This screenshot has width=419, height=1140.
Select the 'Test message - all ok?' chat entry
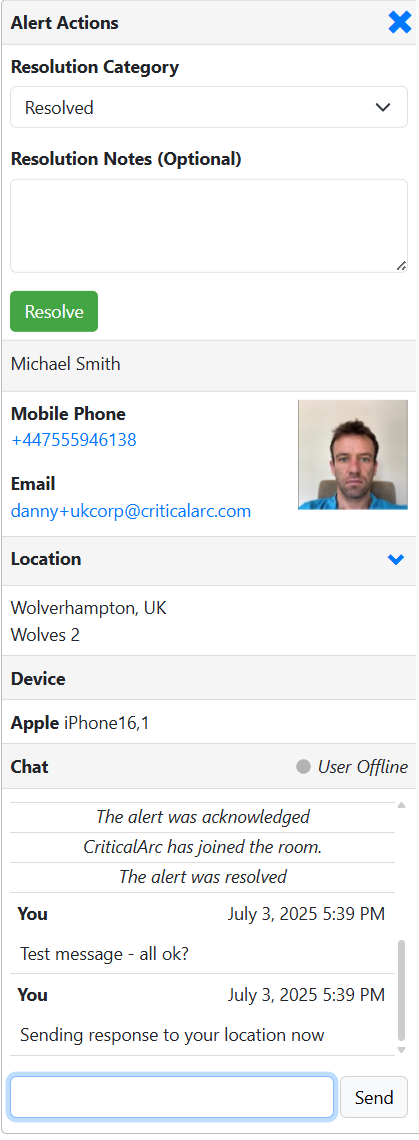pos(104,954)
